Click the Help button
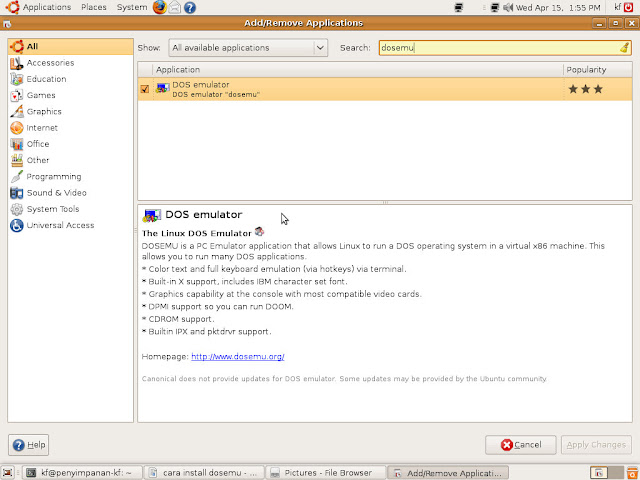Viewport: 640px width, 480px height. (x=29, y=444)
